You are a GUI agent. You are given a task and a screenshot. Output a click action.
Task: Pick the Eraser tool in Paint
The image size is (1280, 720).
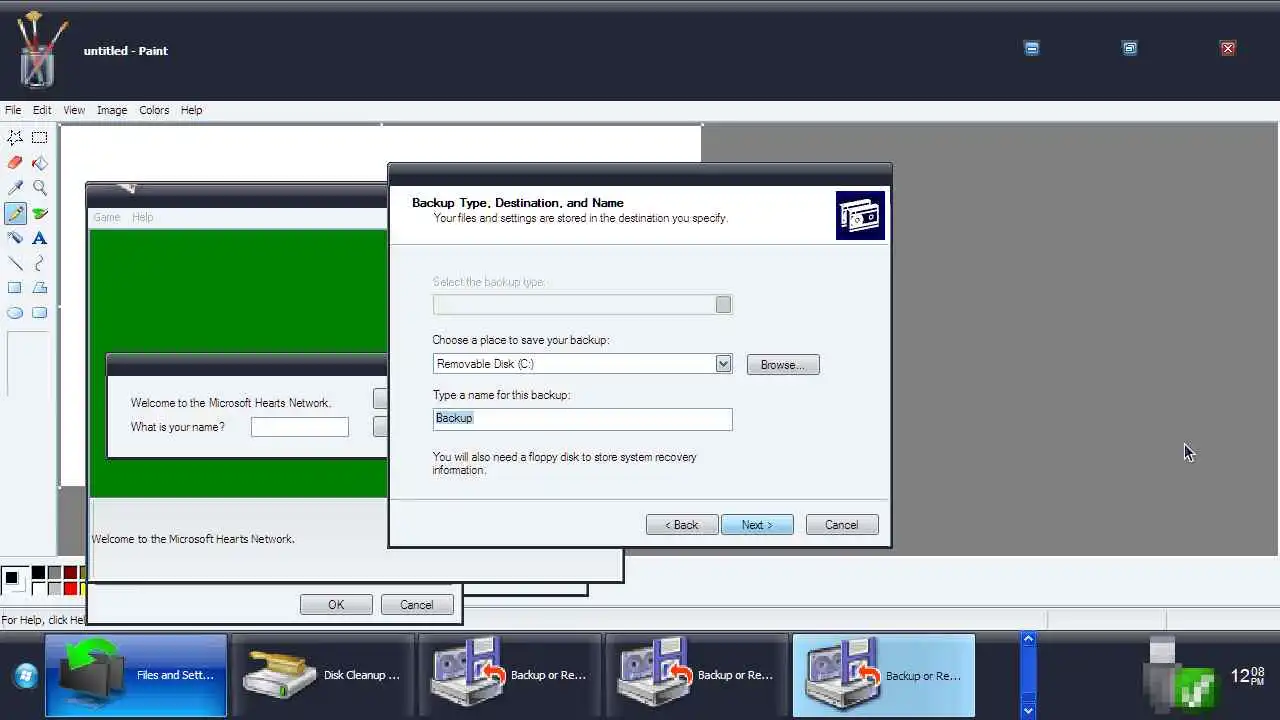[15, 162]
